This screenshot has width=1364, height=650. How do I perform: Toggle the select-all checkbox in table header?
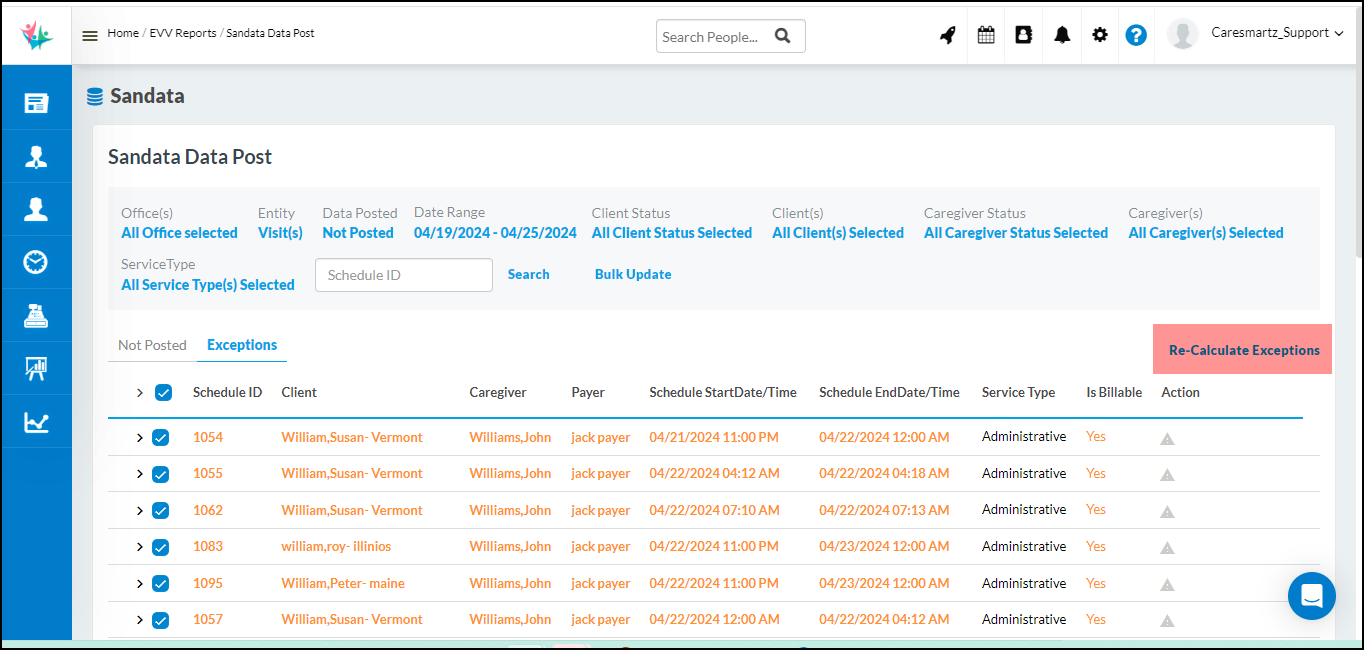164,393
